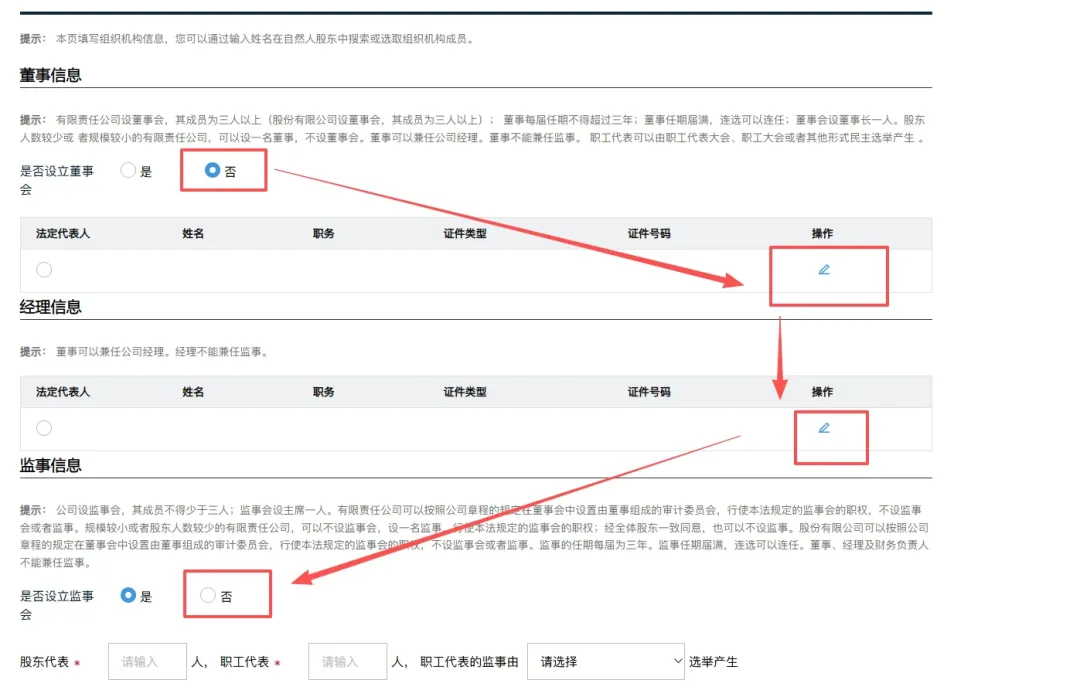Click the 股东代表 input field
Screen dimensions: 1080x697
[x=147, y=661]
